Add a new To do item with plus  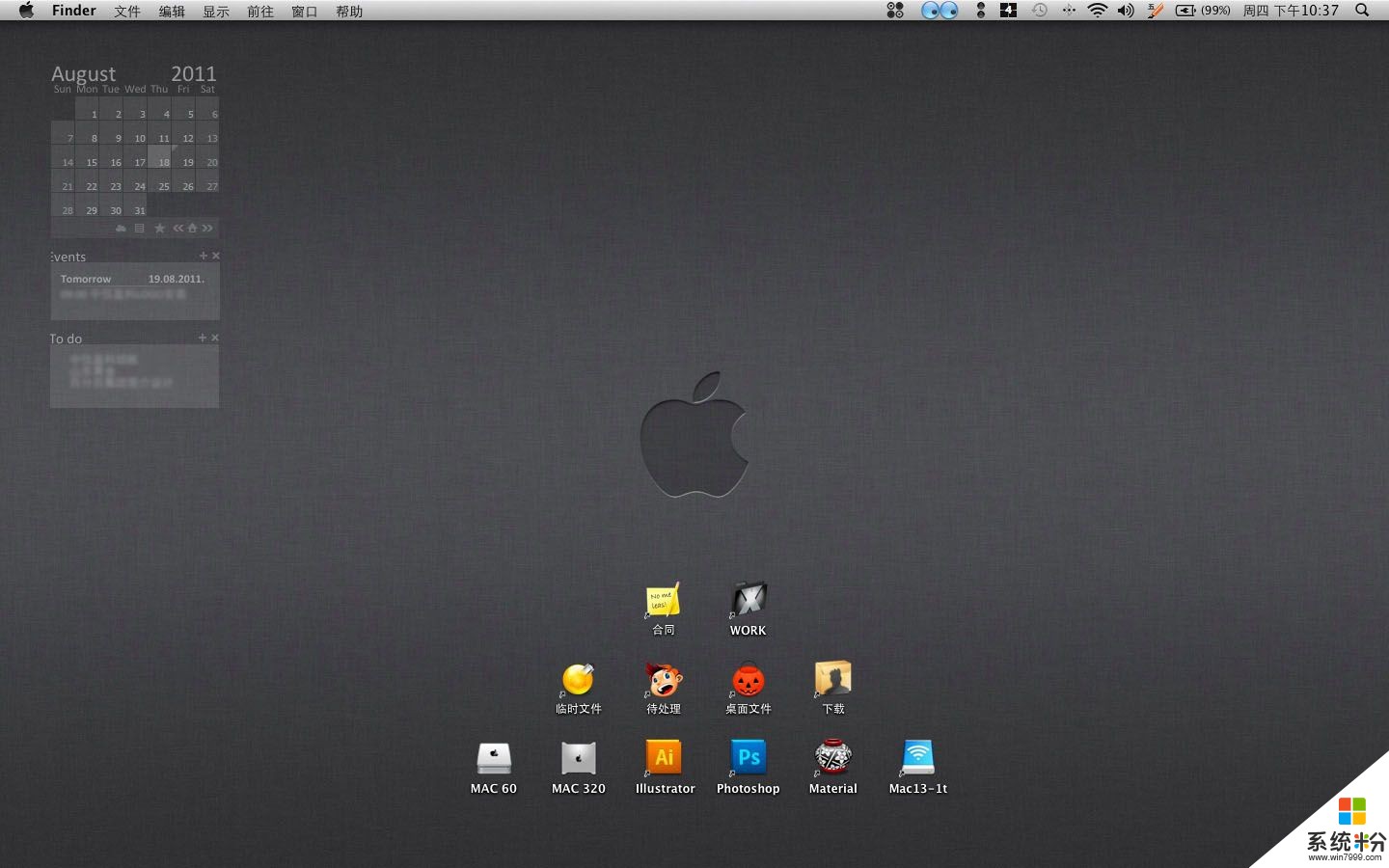click(203, 338)
